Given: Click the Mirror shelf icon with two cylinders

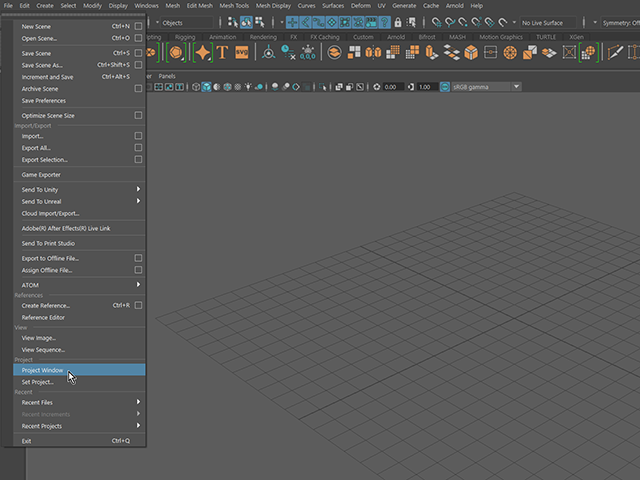Looking at the screenshot, I should tap(373, 53).
